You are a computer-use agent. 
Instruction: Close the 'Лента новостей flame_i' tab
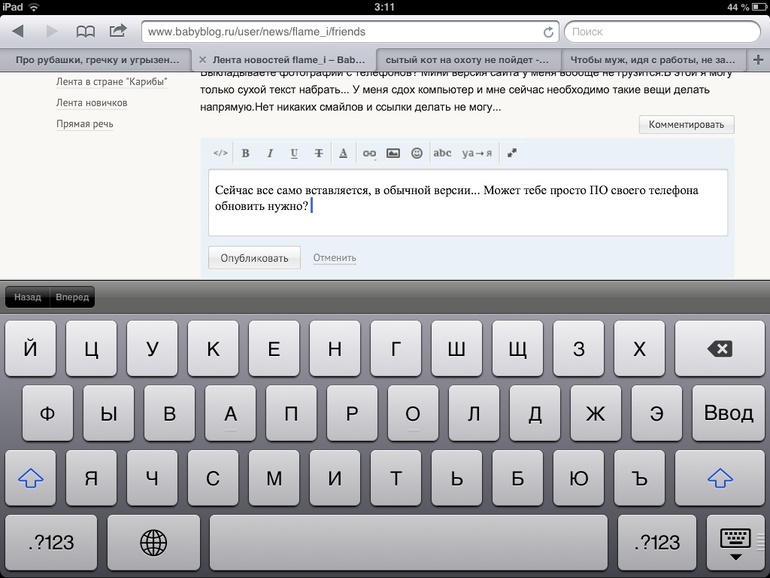202,59
